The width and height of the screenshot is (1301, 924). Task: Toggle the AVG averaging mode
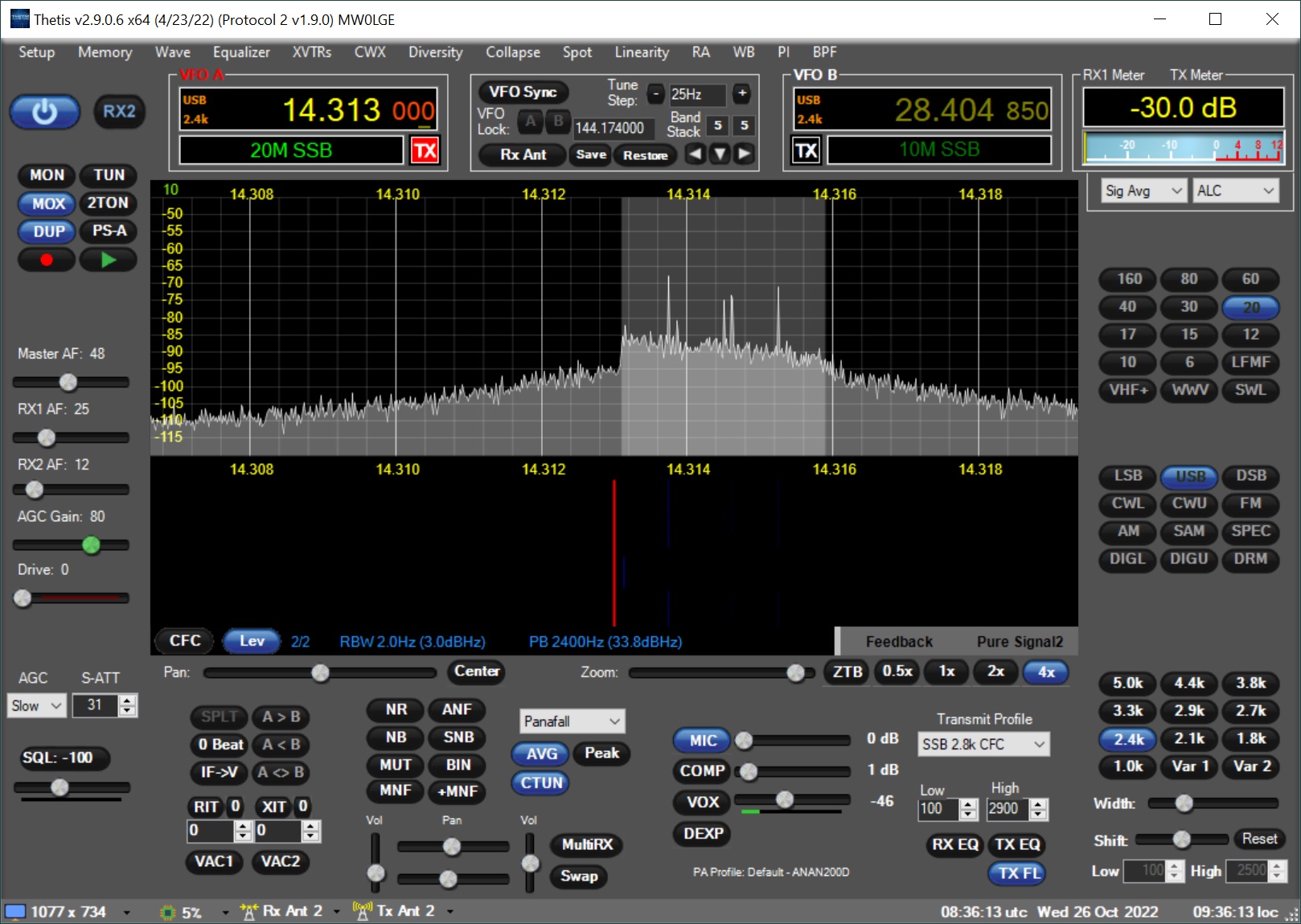click(540, 754)
